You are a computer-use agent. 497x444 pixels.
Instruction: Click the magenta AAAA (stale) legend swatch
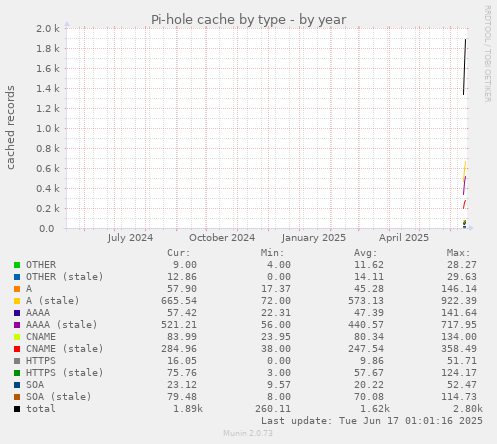[17, 325]
